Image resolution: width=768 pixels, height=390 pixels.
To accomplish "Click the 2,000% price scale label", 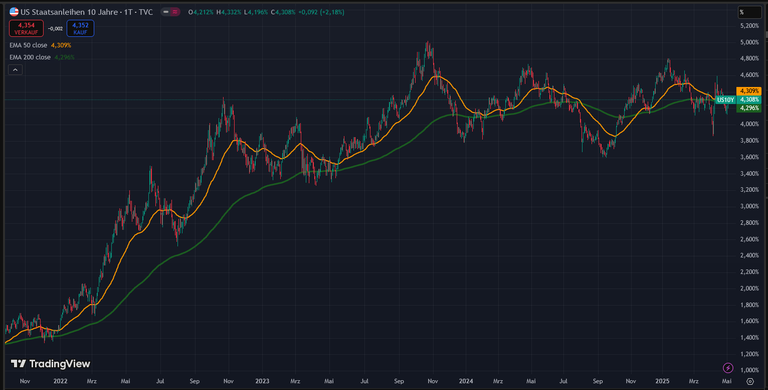I will tap(750, 289).
